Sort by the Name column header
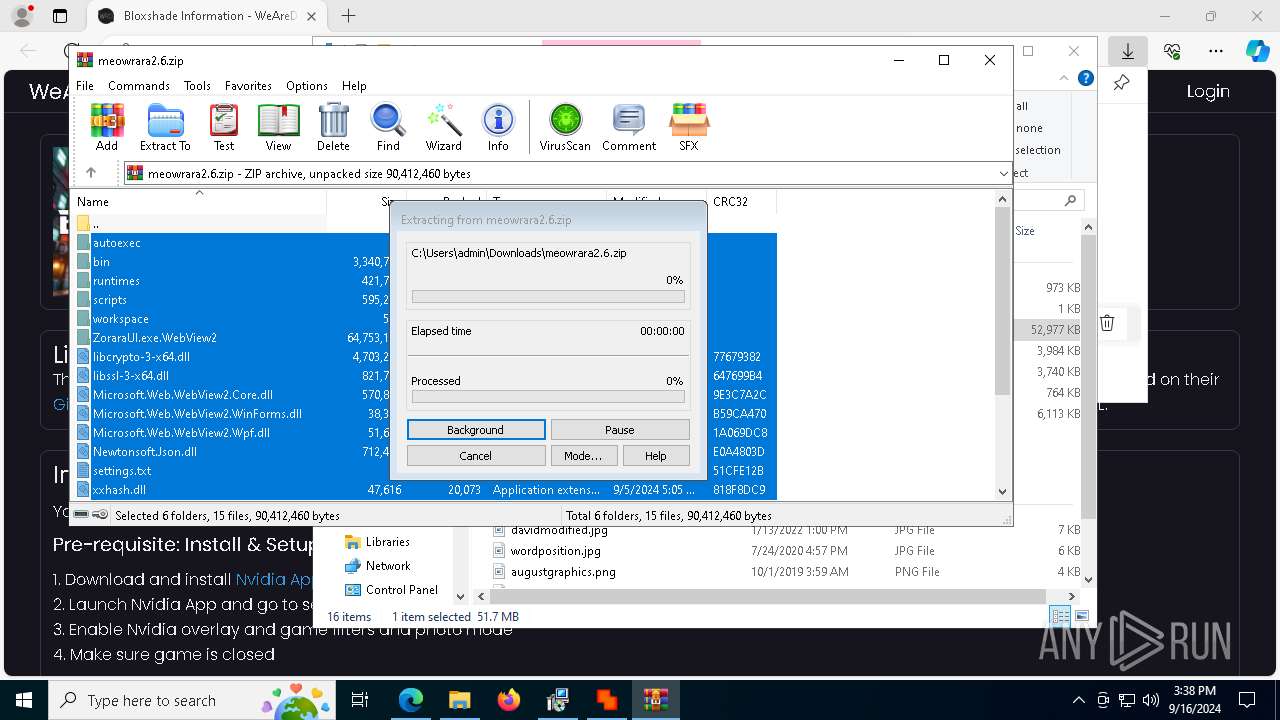This screenshot has height=720, width=1280. pyautogui.click(x=200, y=201)
